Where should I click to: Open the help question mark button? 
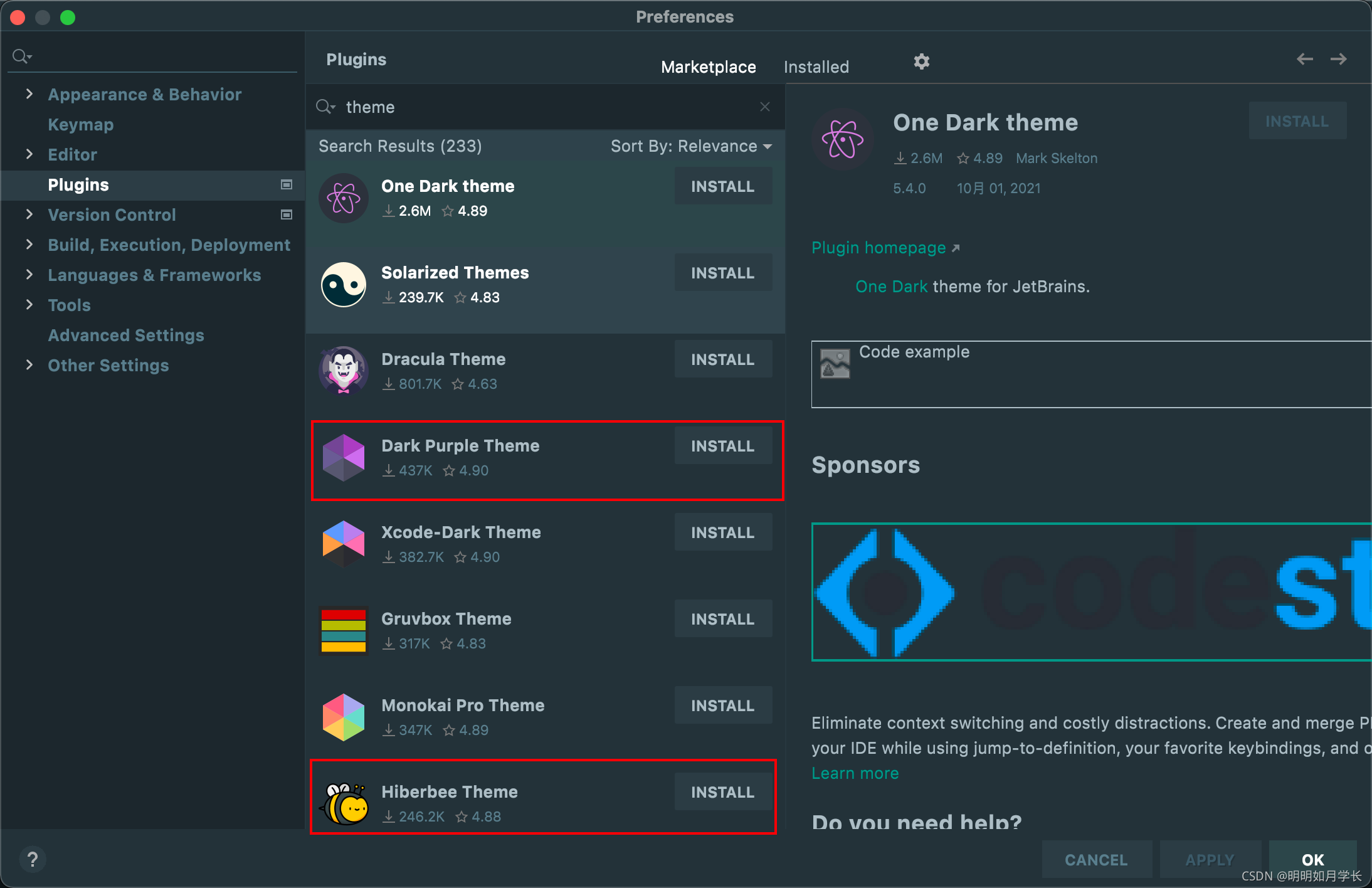point(33,859)
